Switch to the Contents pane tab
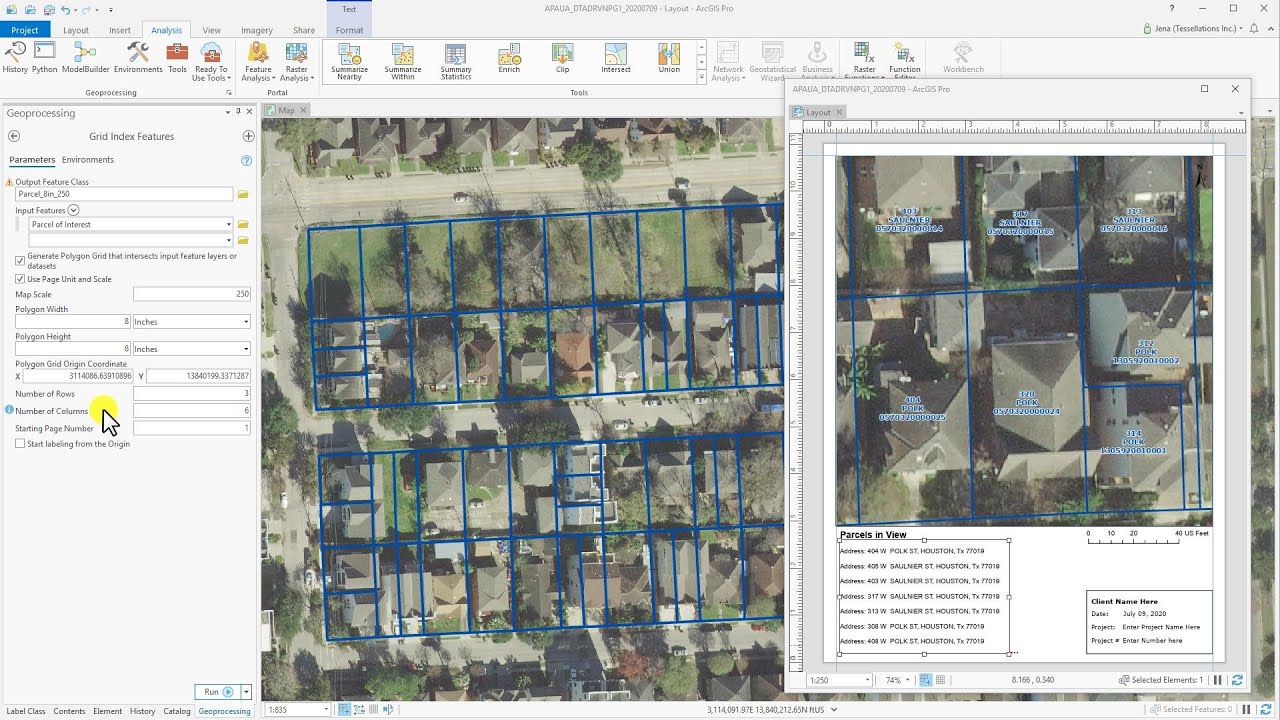This screenshot has height=720, width=1280. [x=69, y=711]
